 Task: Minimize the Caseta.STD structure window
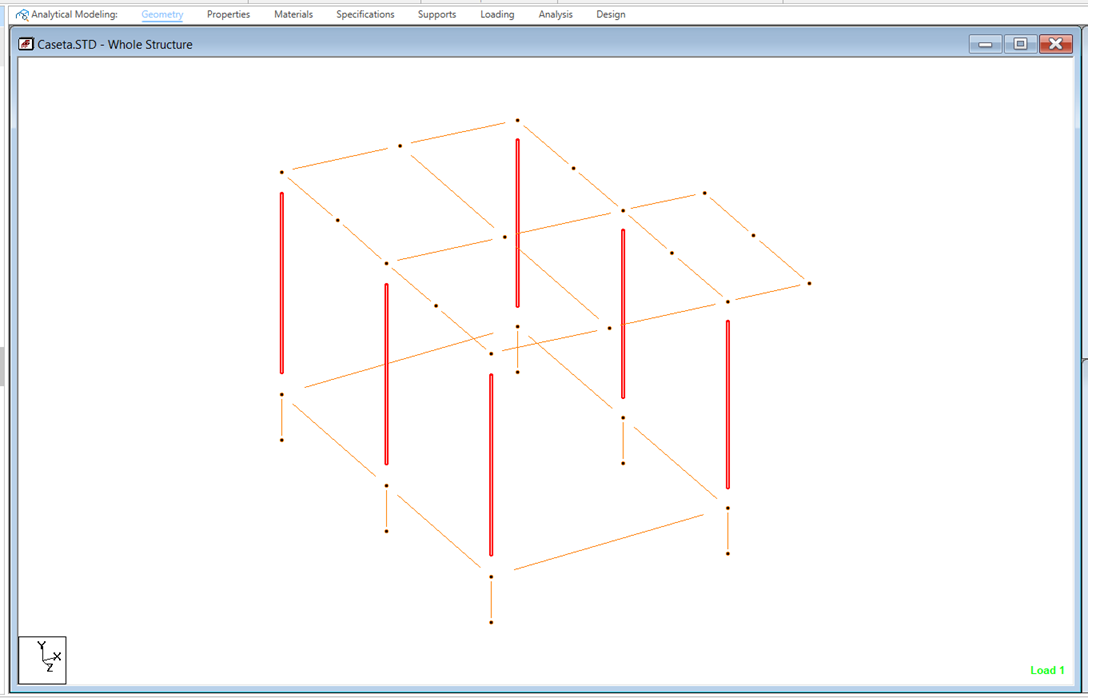click(x=985, y=44)
